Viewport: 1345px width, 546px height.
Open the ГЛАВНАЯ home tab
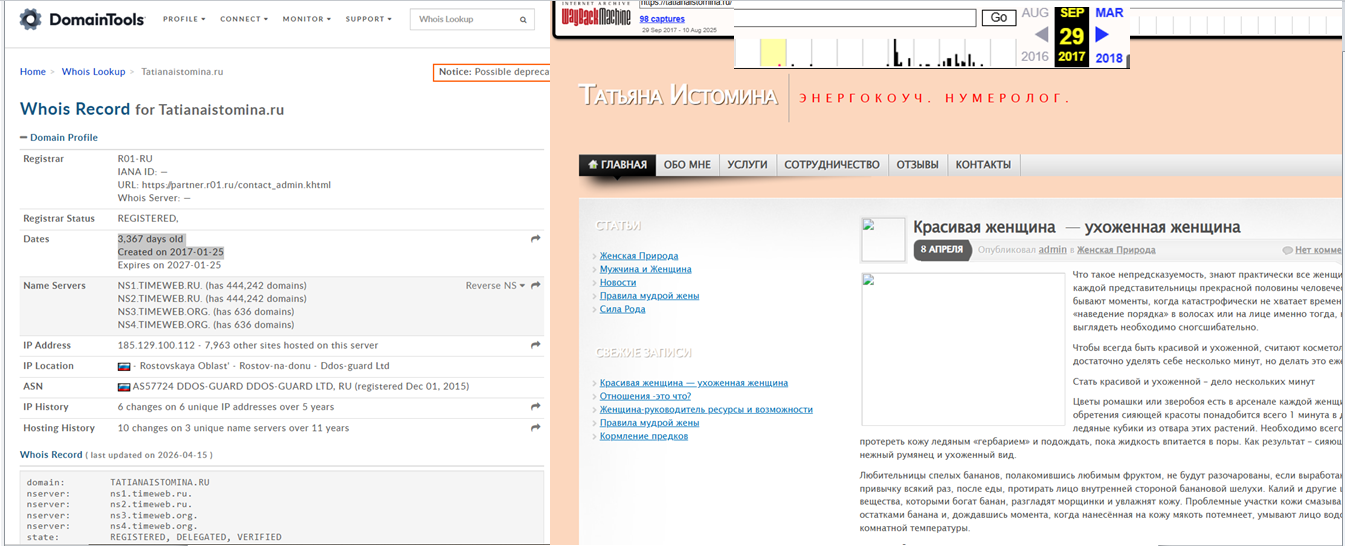point(617,164)
